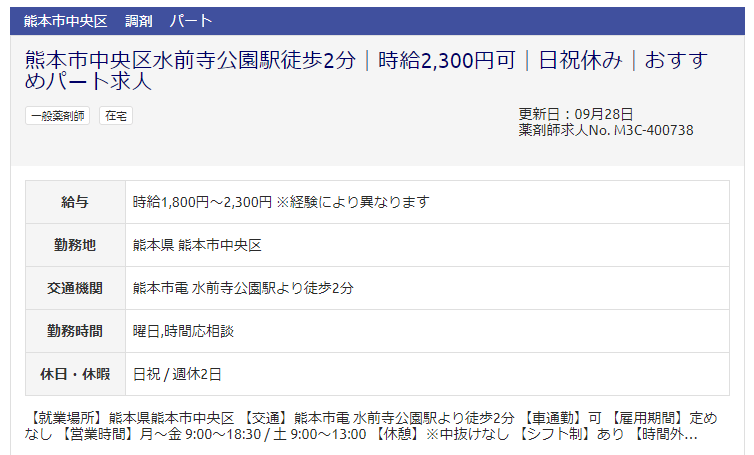Viewport: 754px width, 455px height.
Task: Click the パート label in the header bar
Action: pyautogui.click(x=190, y=21)
